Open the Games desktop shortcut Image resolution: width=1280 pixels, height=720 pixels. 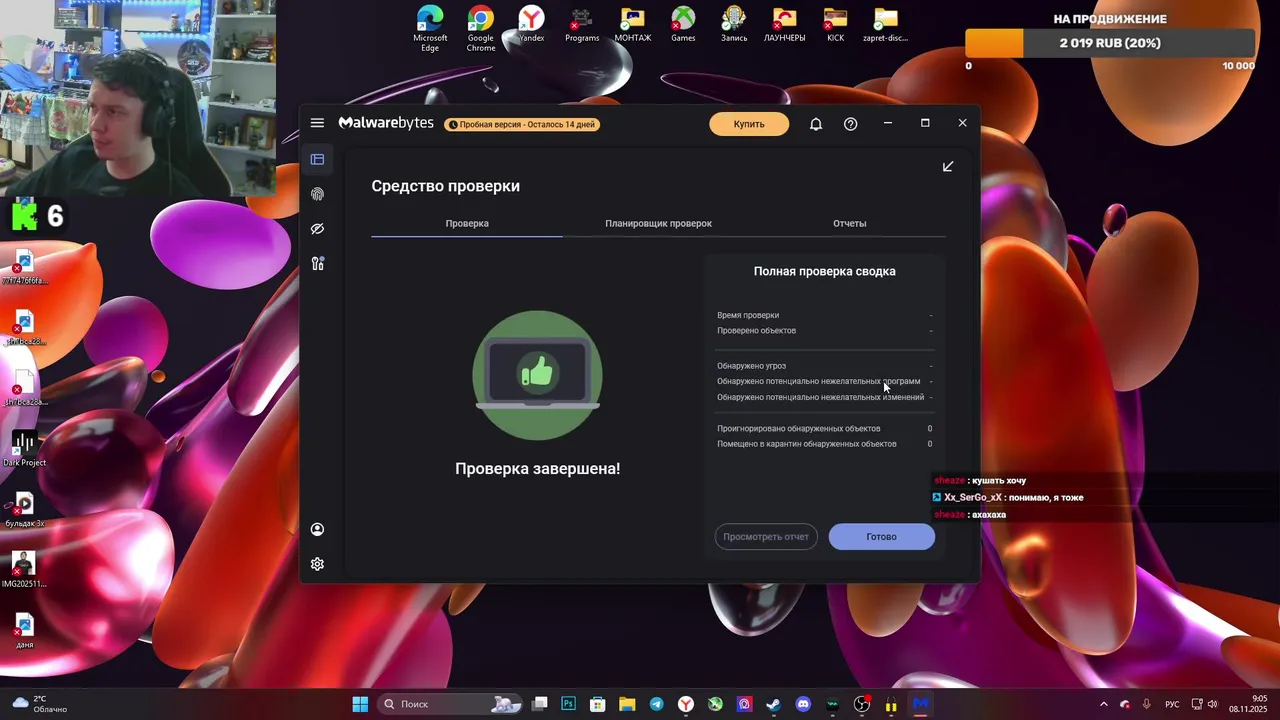coord(683,25)
